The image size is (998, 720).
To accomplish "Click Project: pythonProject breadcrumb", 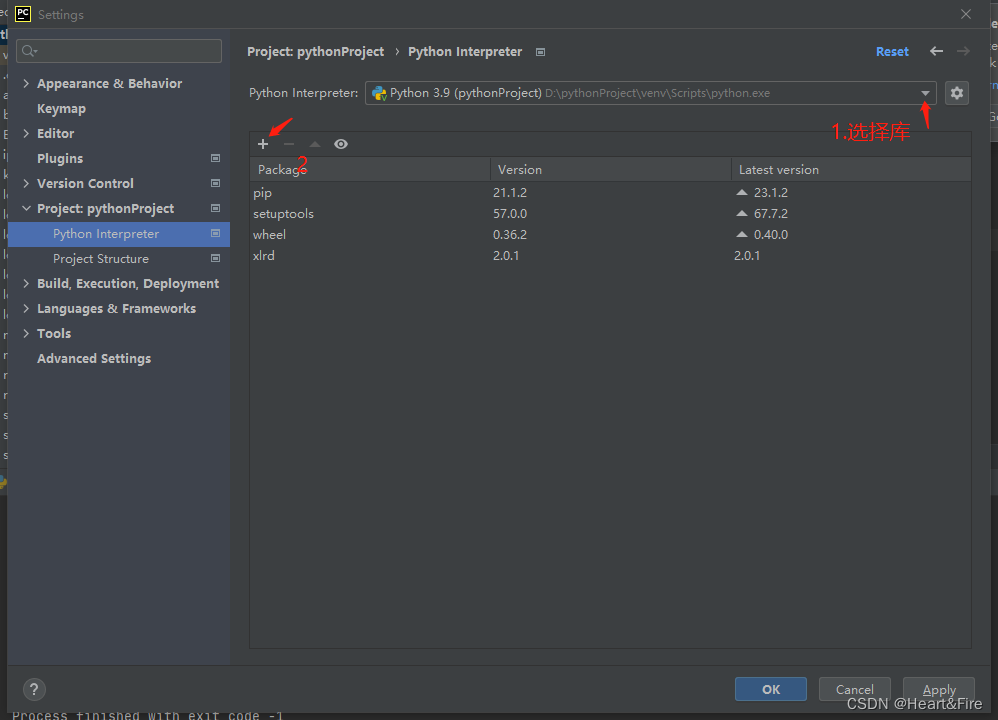I will click(316, 52).
